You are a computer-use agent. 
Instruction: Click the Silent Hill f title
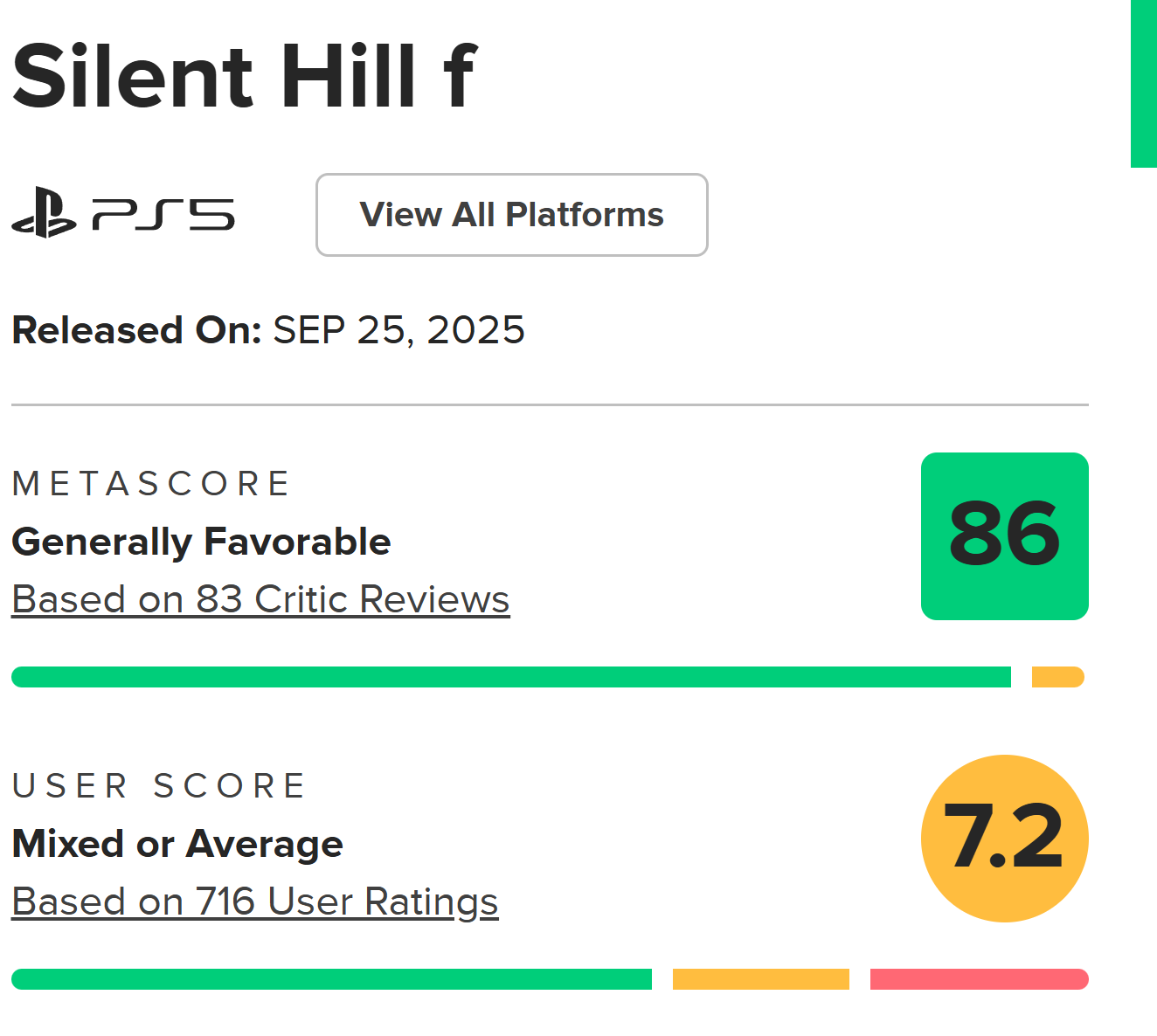click(x=245, y=77)
